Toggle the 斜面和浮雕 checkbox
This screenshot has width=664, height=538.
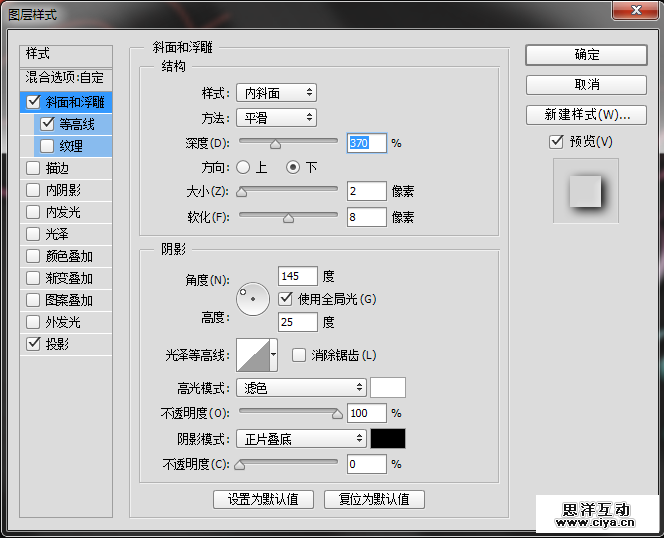click(33, 102)
